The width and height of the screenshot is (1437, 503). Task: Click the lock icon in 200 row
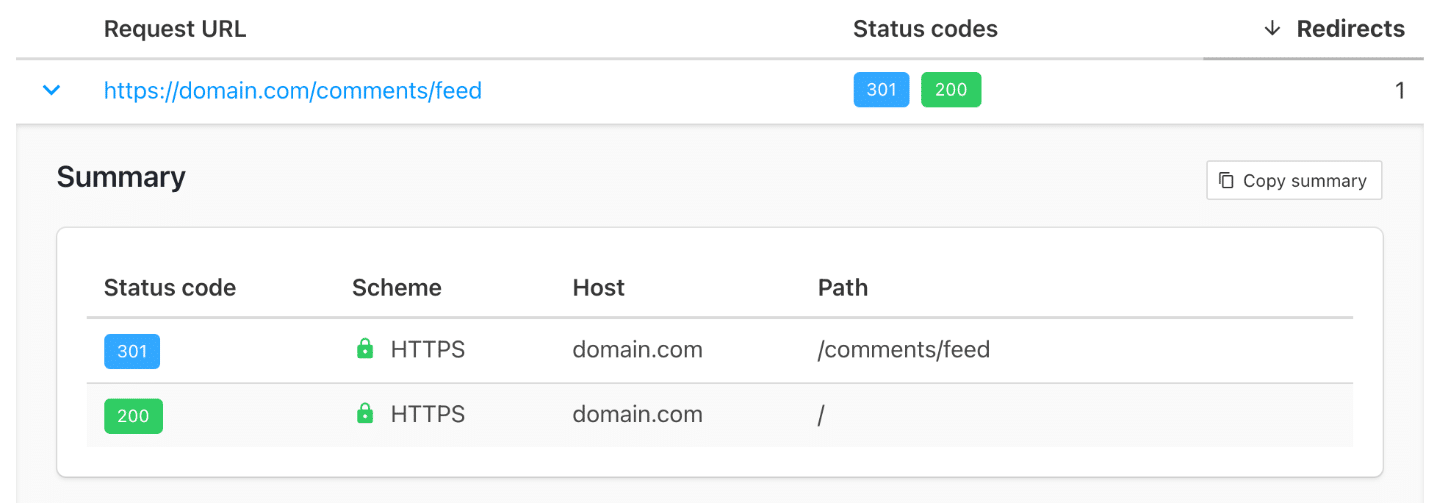pos(365,413)
